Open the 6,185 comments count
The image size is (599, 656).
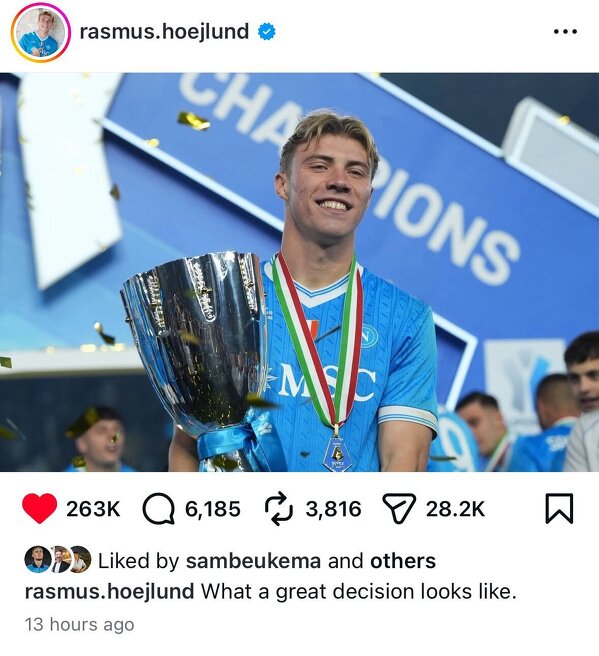pos(213,509)
